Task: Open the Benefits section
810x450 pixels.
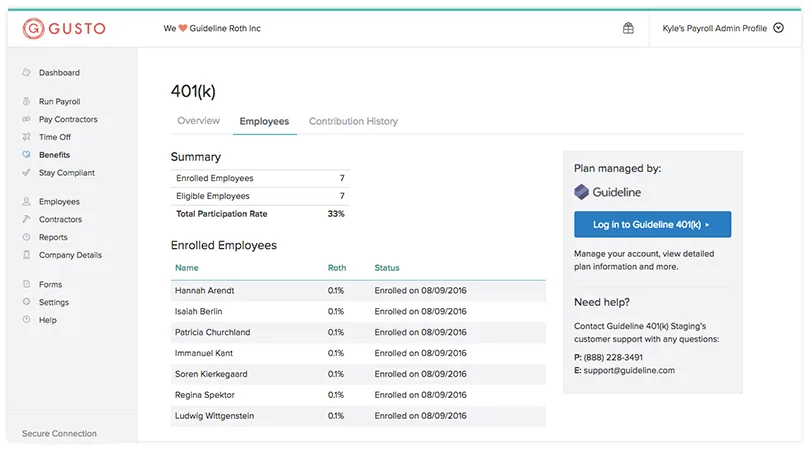Action: coord(54,155)
